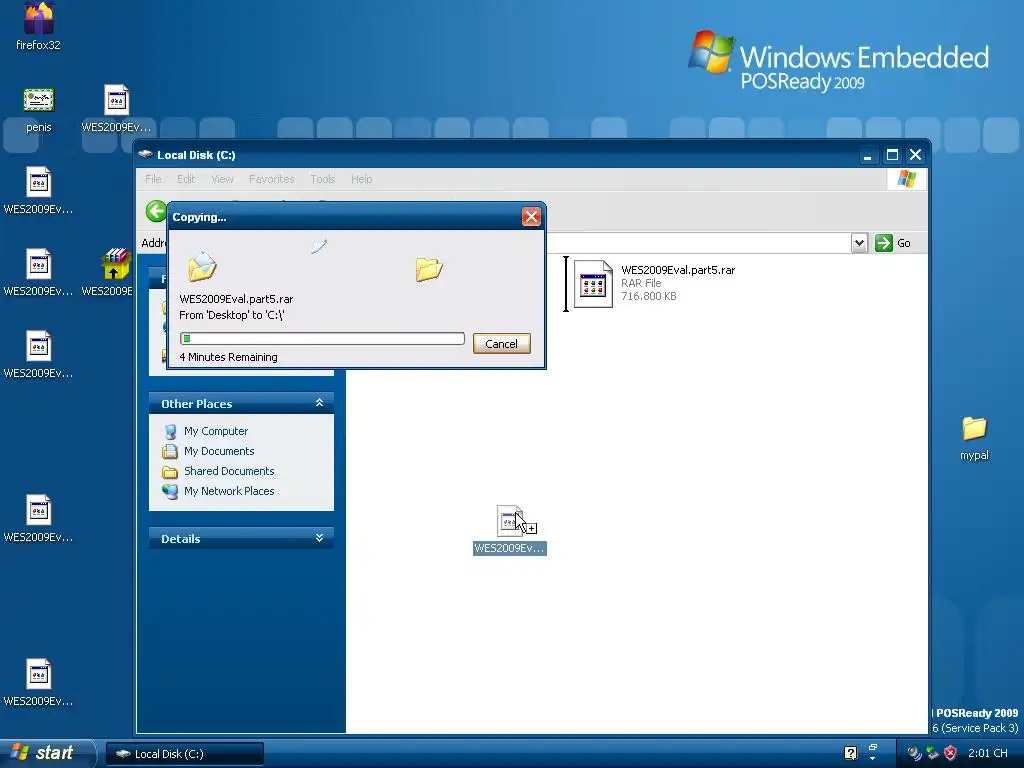Click the Start button
Screen dimensions: 1024x768
coord(46,753)
